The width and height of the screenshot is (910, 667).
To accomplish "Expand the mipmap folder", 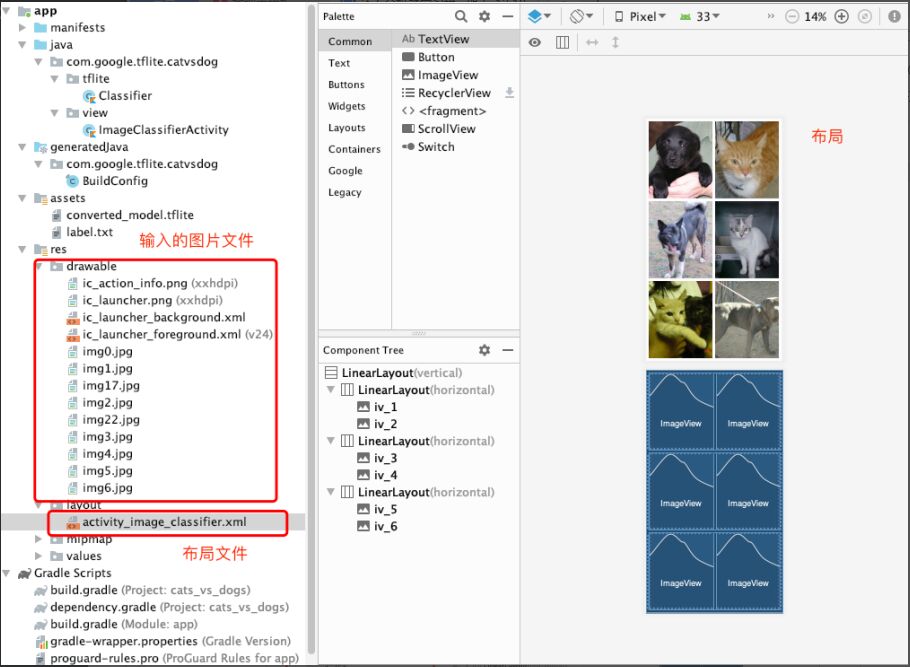I will tap(38, 539).
